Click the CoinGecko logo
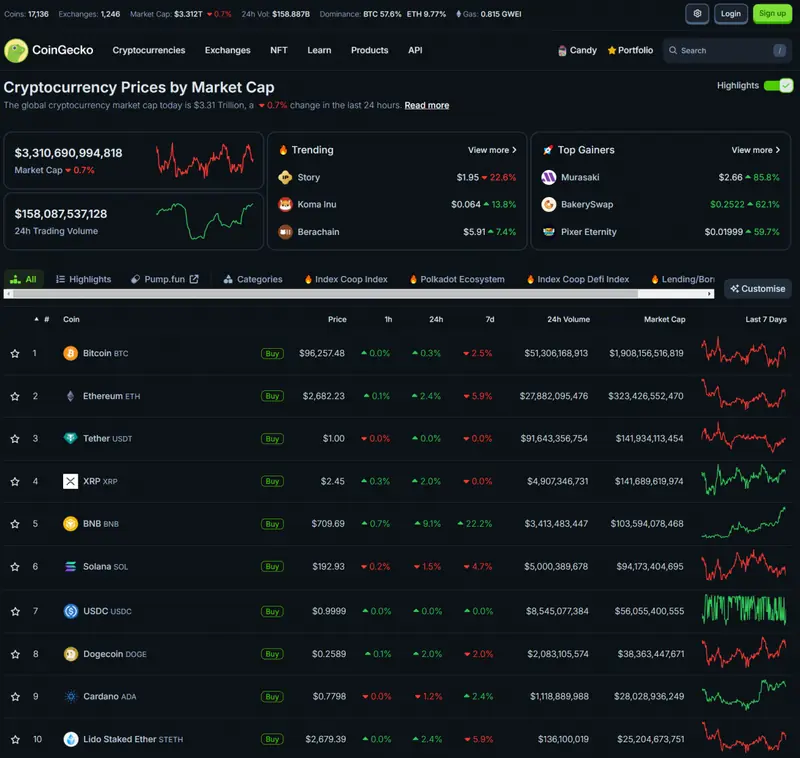 (49, 50)
